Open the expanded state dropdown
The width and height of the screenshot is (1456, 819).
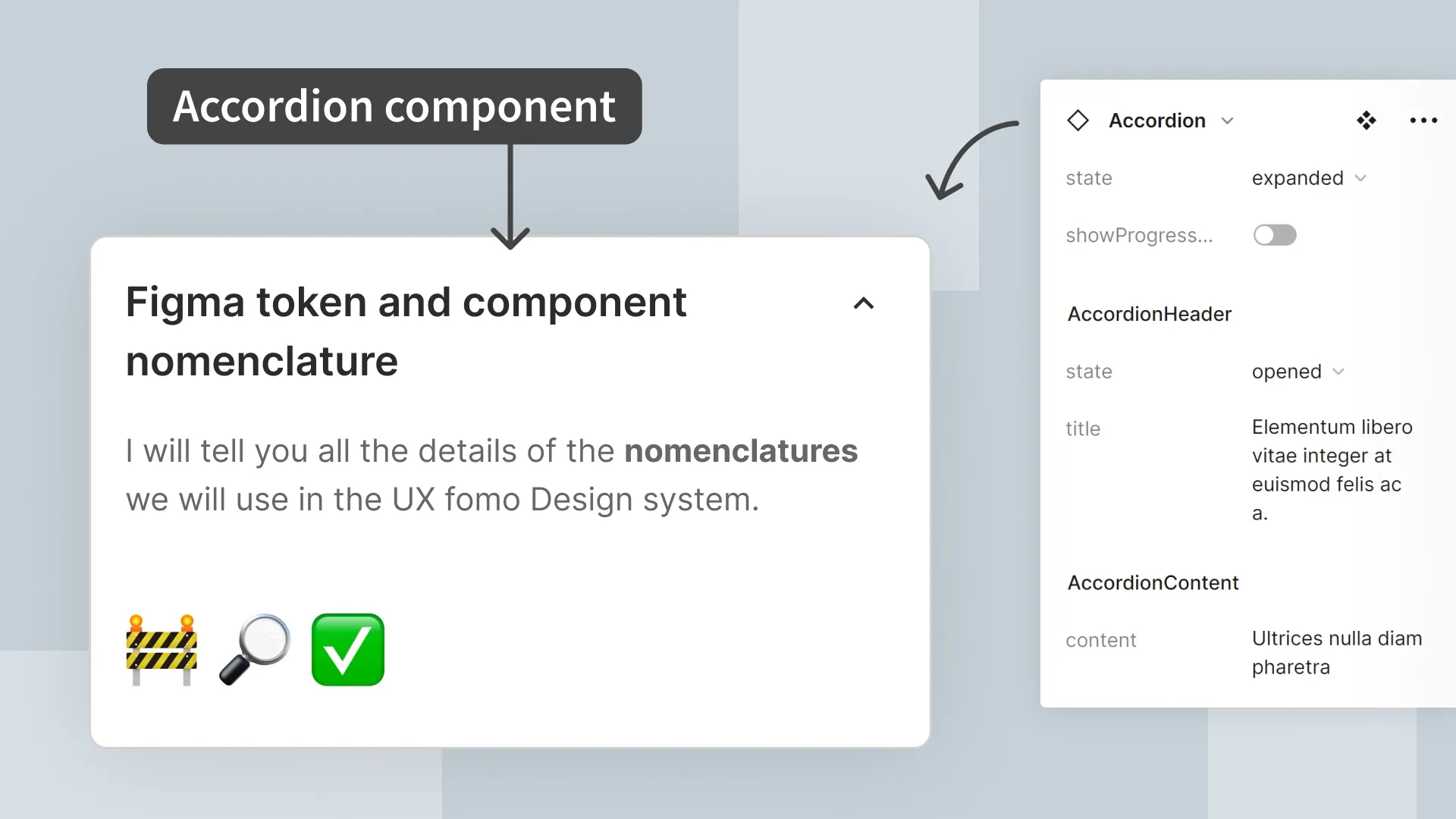(1309, 178)
